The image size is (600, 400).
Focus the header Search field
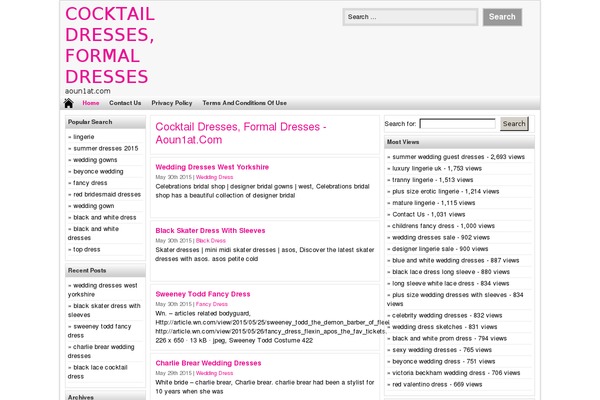pos(410,17)
